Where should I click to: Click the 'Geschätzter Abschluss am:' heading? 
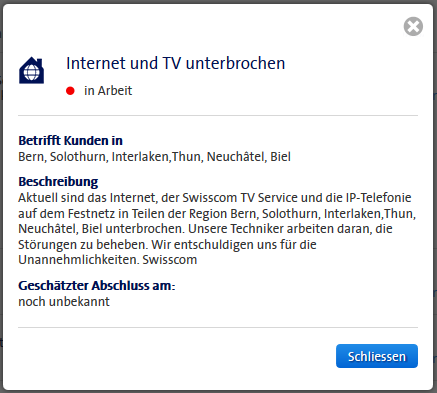tap(97, 286)
